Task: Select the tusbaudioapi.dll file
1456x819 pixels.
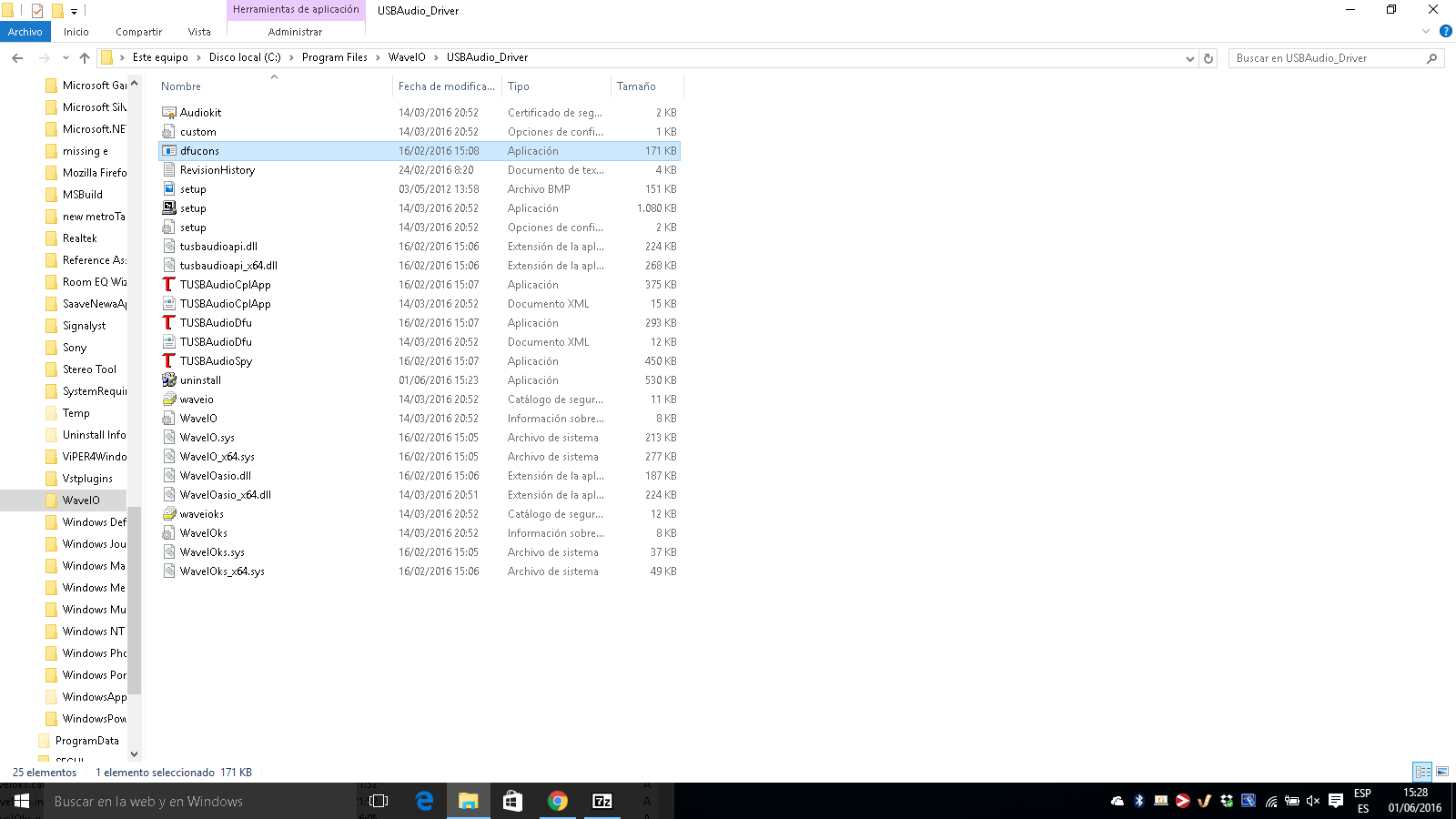Action: coord(218,247)
